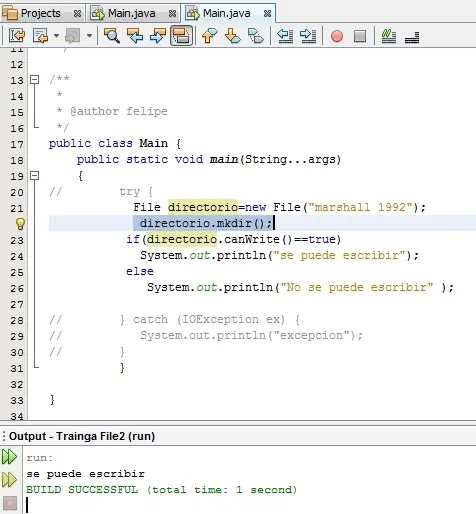
Task: Comment selected lines toolbar icon
Action: [x=389, y=36]
